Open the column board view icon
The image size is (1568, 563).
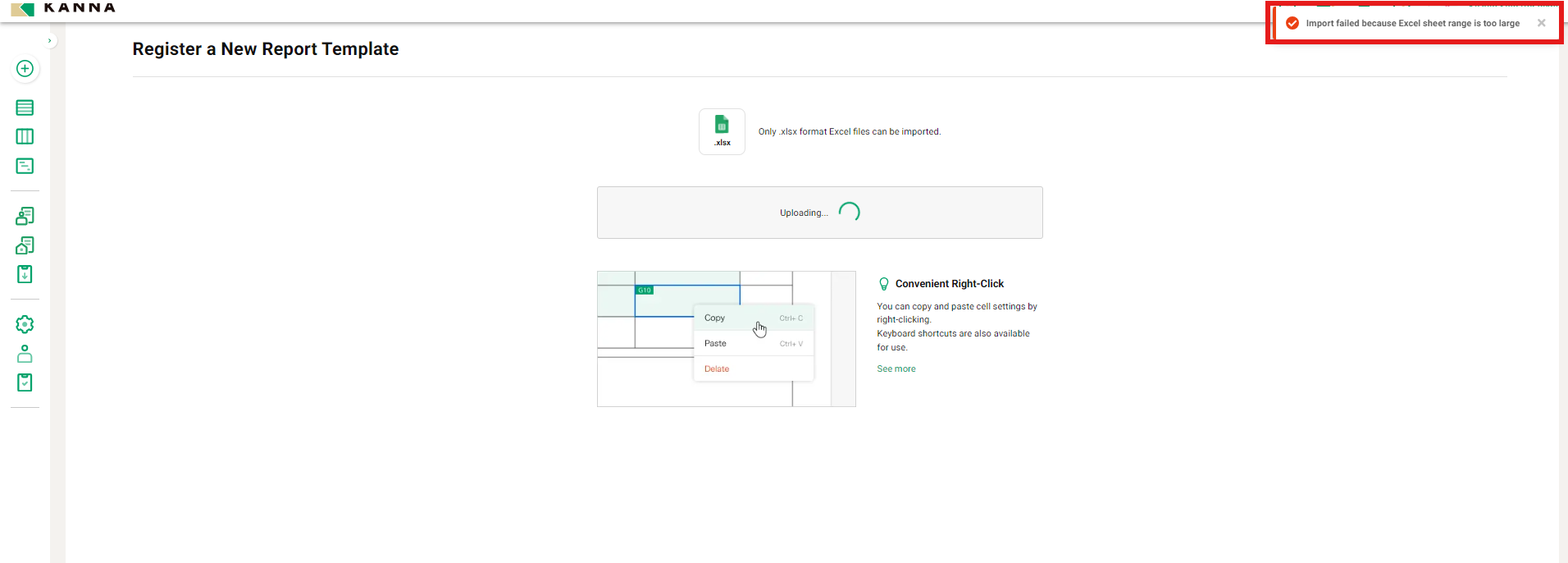[25, 136]
